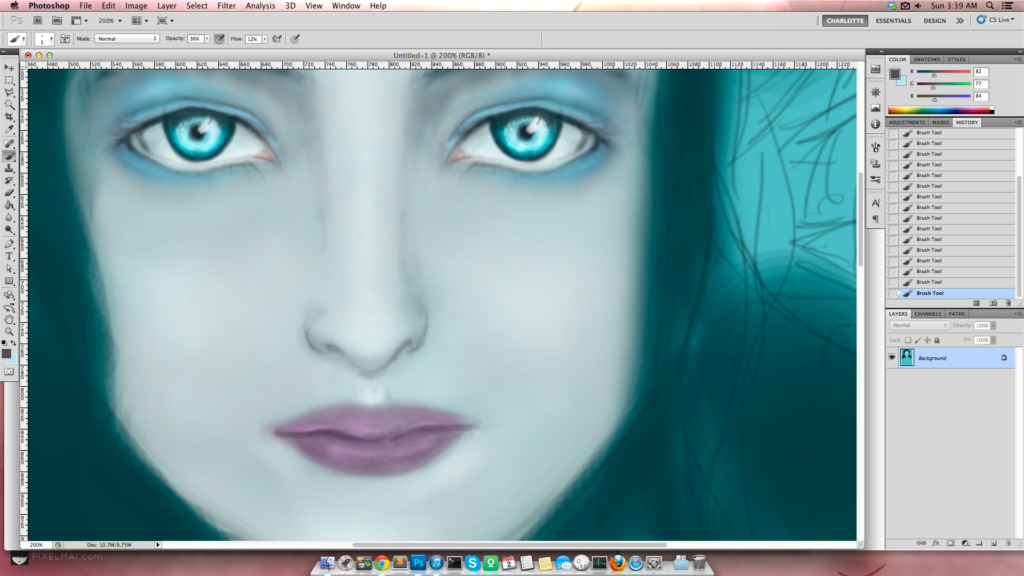This screenshot has width=1024, height=576.
Task: Open the Layer menu
Action: [167, 6]
